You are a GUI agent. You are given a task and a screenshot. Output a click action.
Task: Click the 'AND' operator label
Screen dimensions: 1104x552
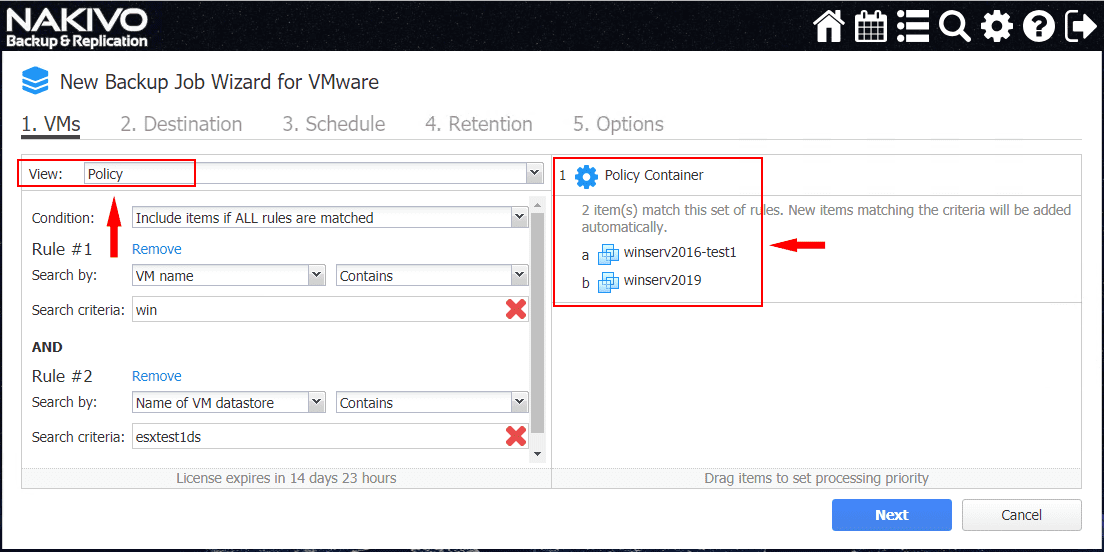47,347
